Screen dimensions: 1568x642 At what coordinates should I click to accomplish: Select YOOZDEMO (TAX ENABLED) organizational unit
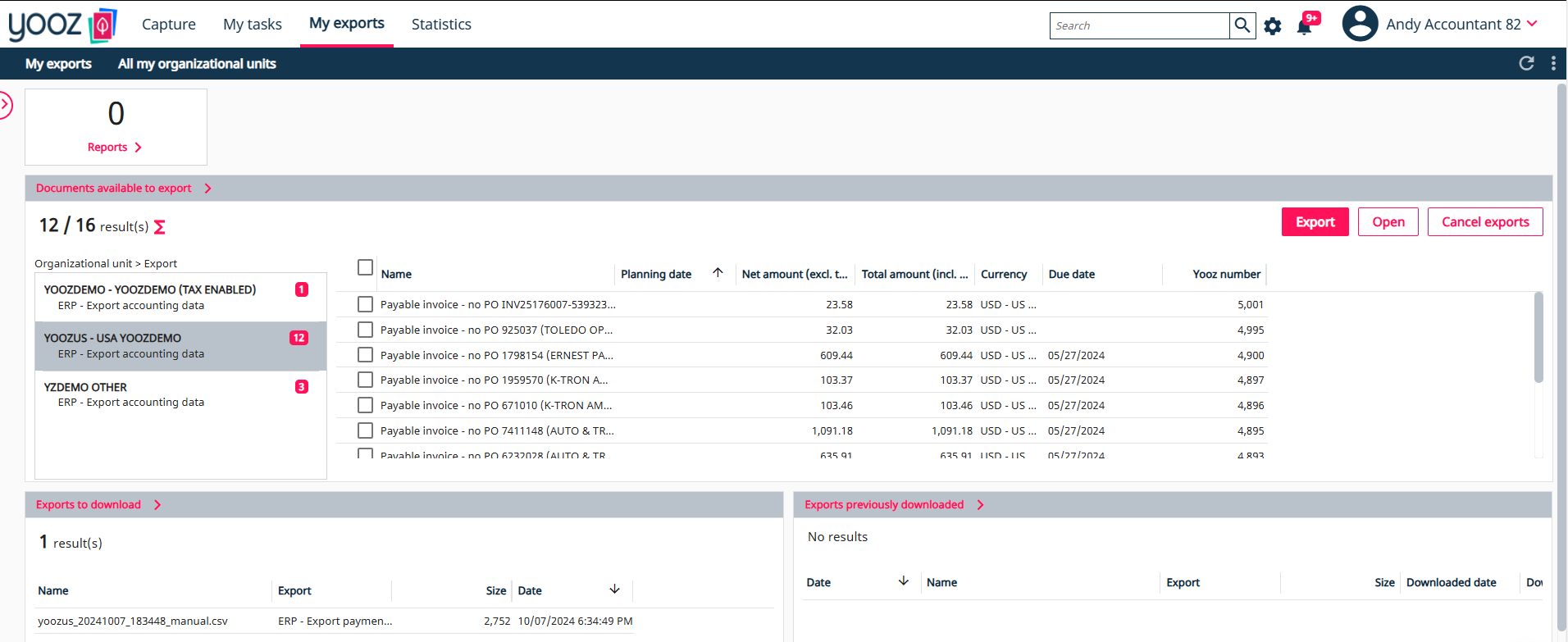pyautogui.click(x=180, y=297)
